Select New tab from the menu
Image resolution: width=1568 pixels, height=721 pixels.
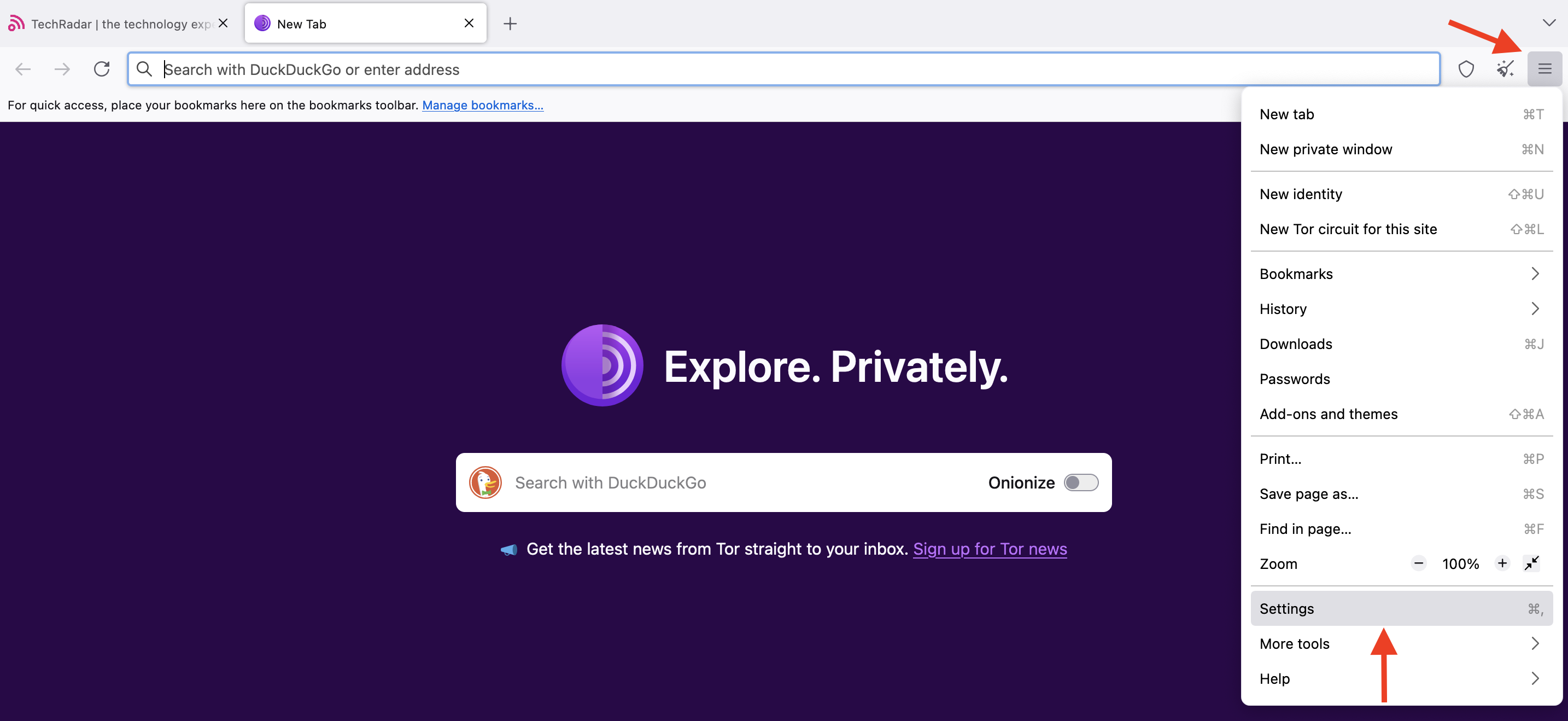1402,114
